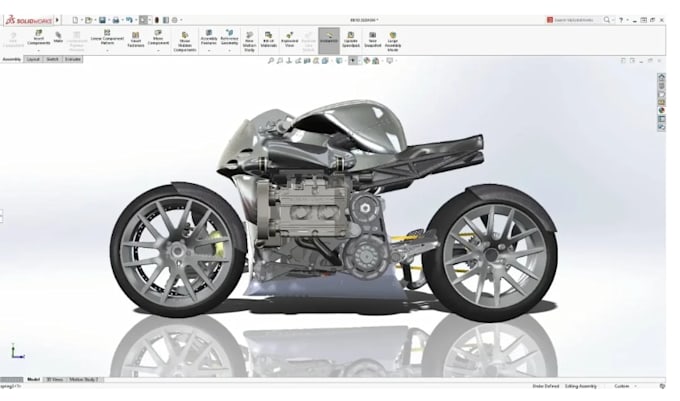Click Apply Scene icon
The image size is (680, 401).
376,61
